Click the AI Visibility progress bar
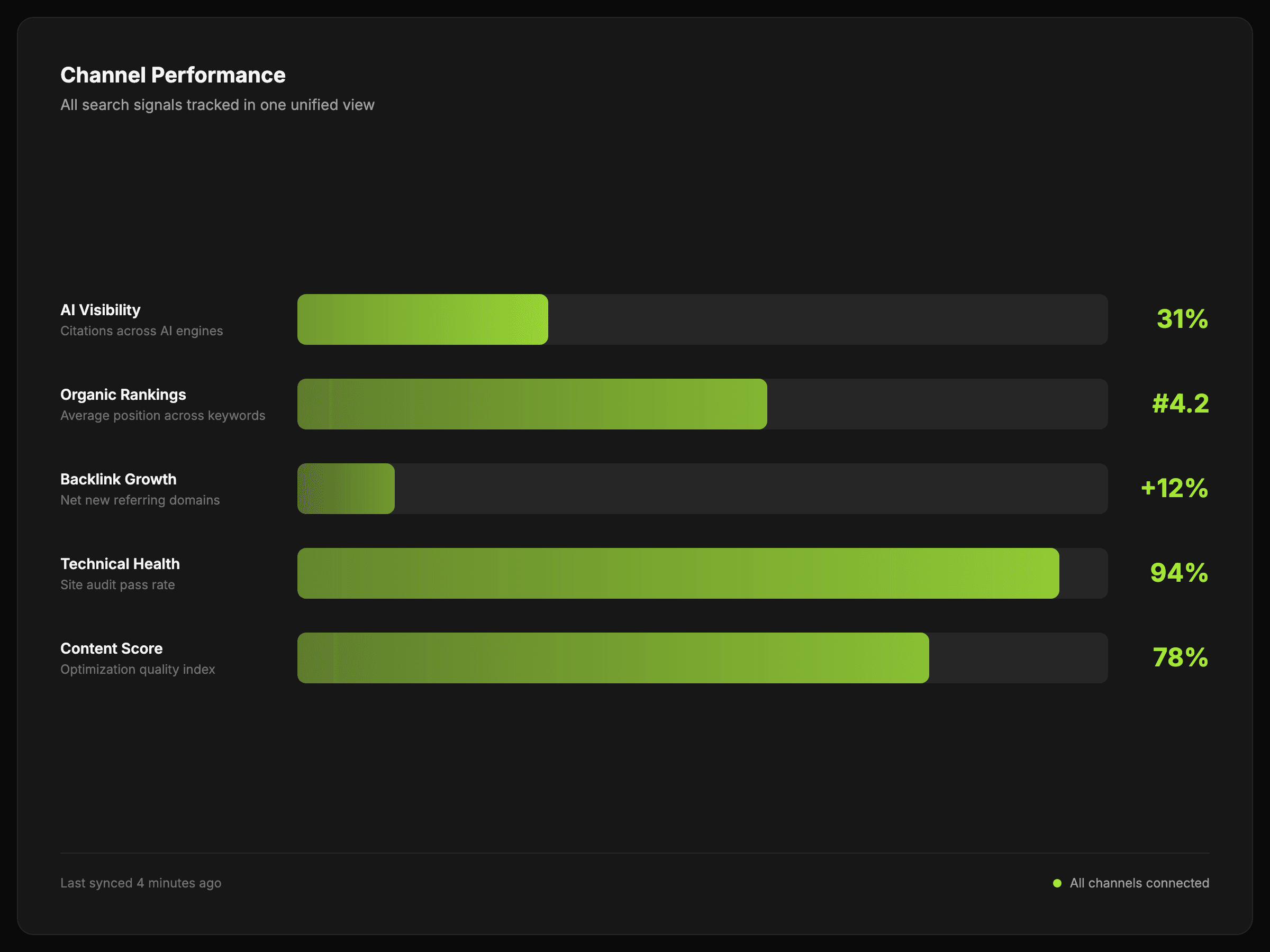Screen dimensions: 1270x952 [x=702, y=319]
